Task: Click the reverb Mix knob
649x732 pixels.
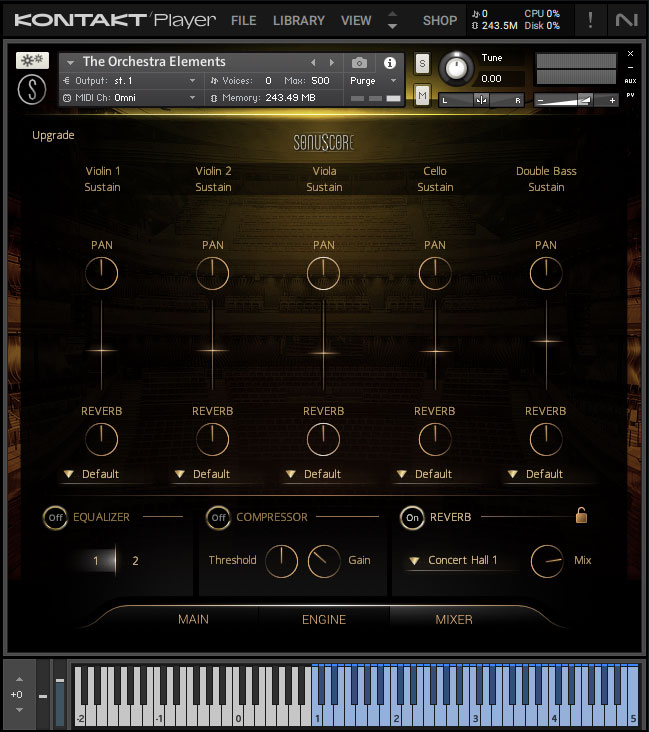Action: tap(547, 561)
